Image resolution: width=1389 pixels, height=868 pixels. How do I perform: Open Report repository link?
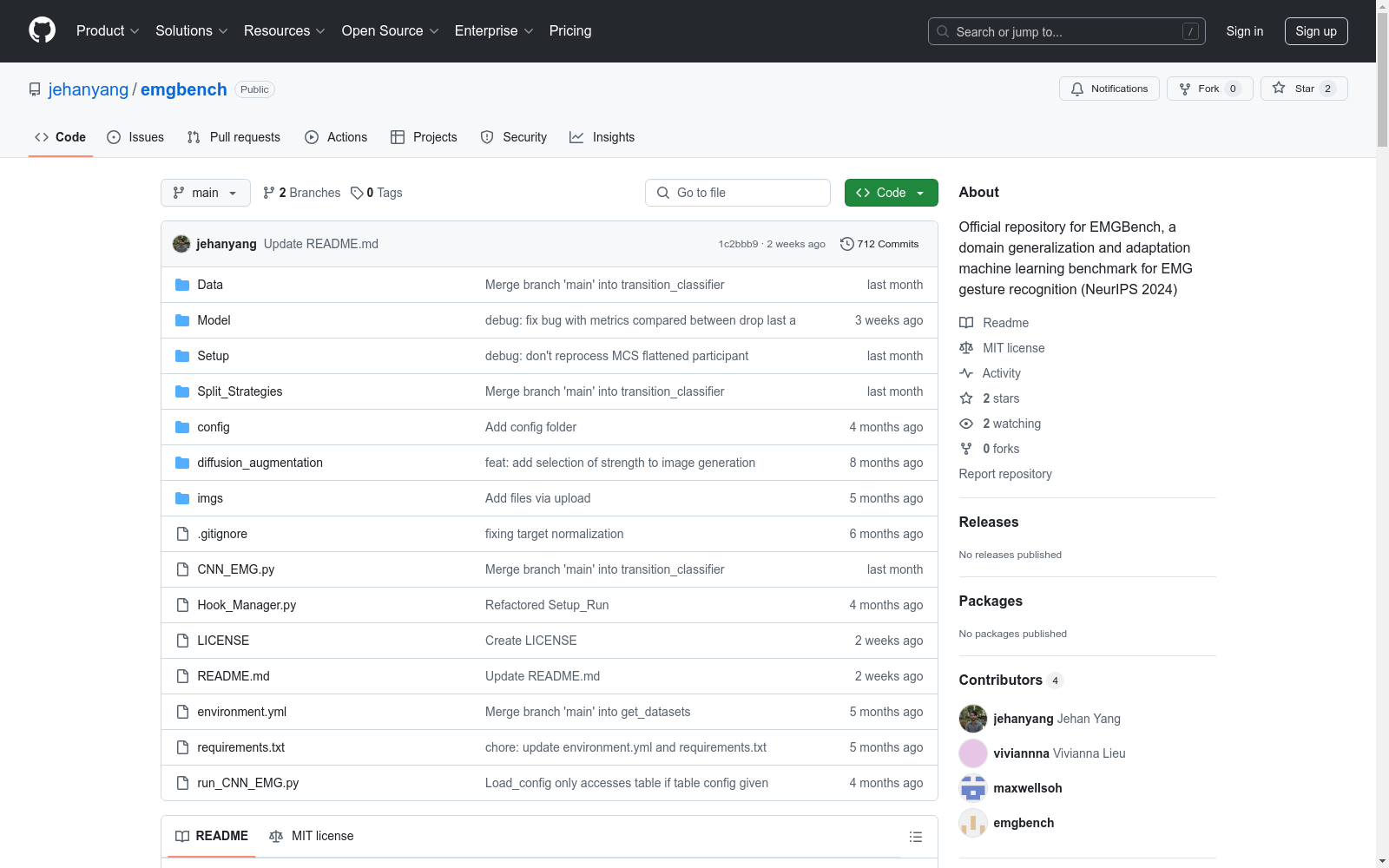(1005, 474)
